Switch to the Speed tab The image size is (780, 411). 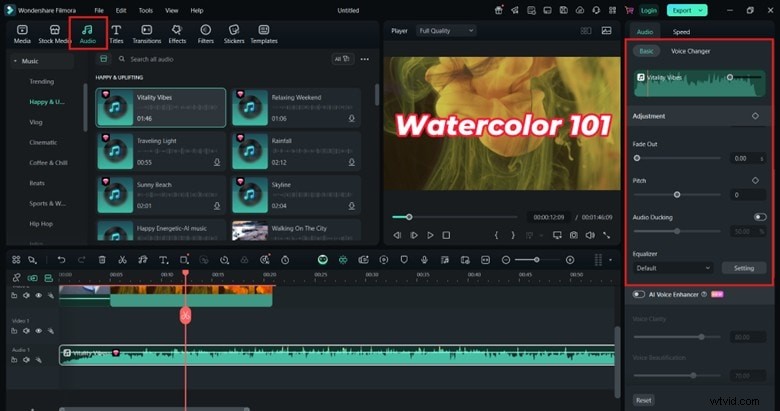680,33
